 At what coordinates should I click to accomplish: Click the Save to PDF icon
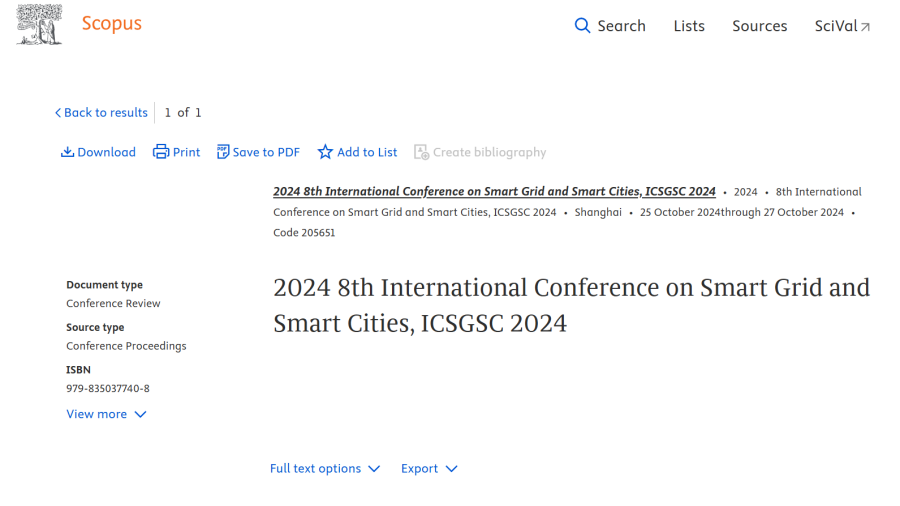pos(223,152)
